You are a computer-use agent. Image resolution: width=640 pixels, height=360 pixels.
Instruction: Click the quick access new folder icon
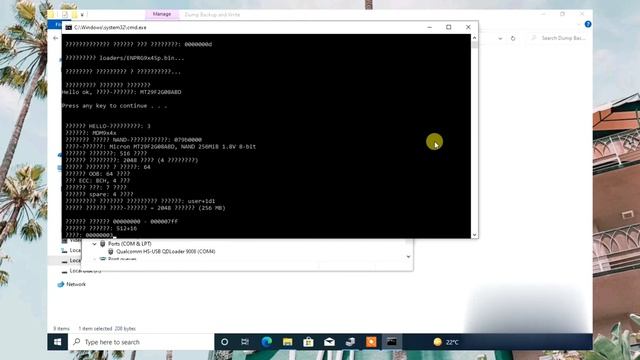pyautogui.click(x=74, y=14)
